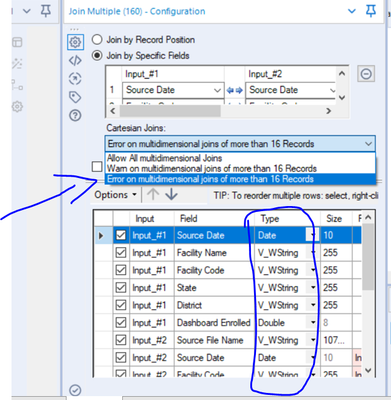Image resolution: width=391 pixels, height=400 pixels.
Task: Click the layout icon in left sidebar
Action: click(x=17, y=42)
